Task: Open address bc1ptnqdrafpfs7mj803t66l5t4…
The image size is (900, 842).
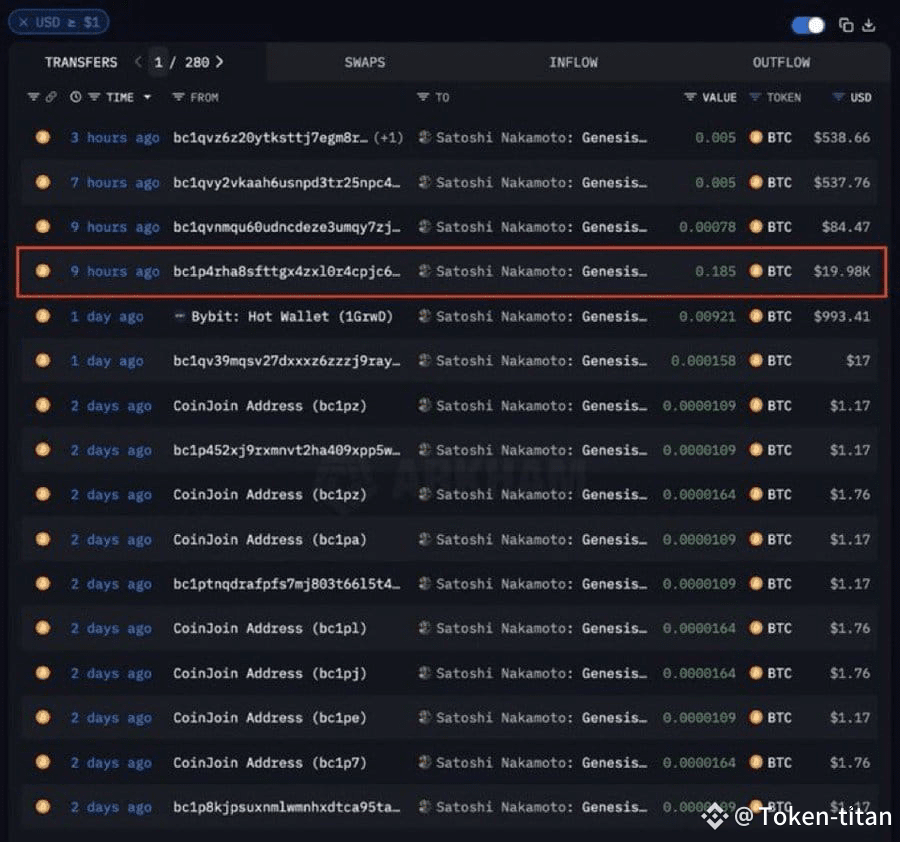Action: [286, 584]
